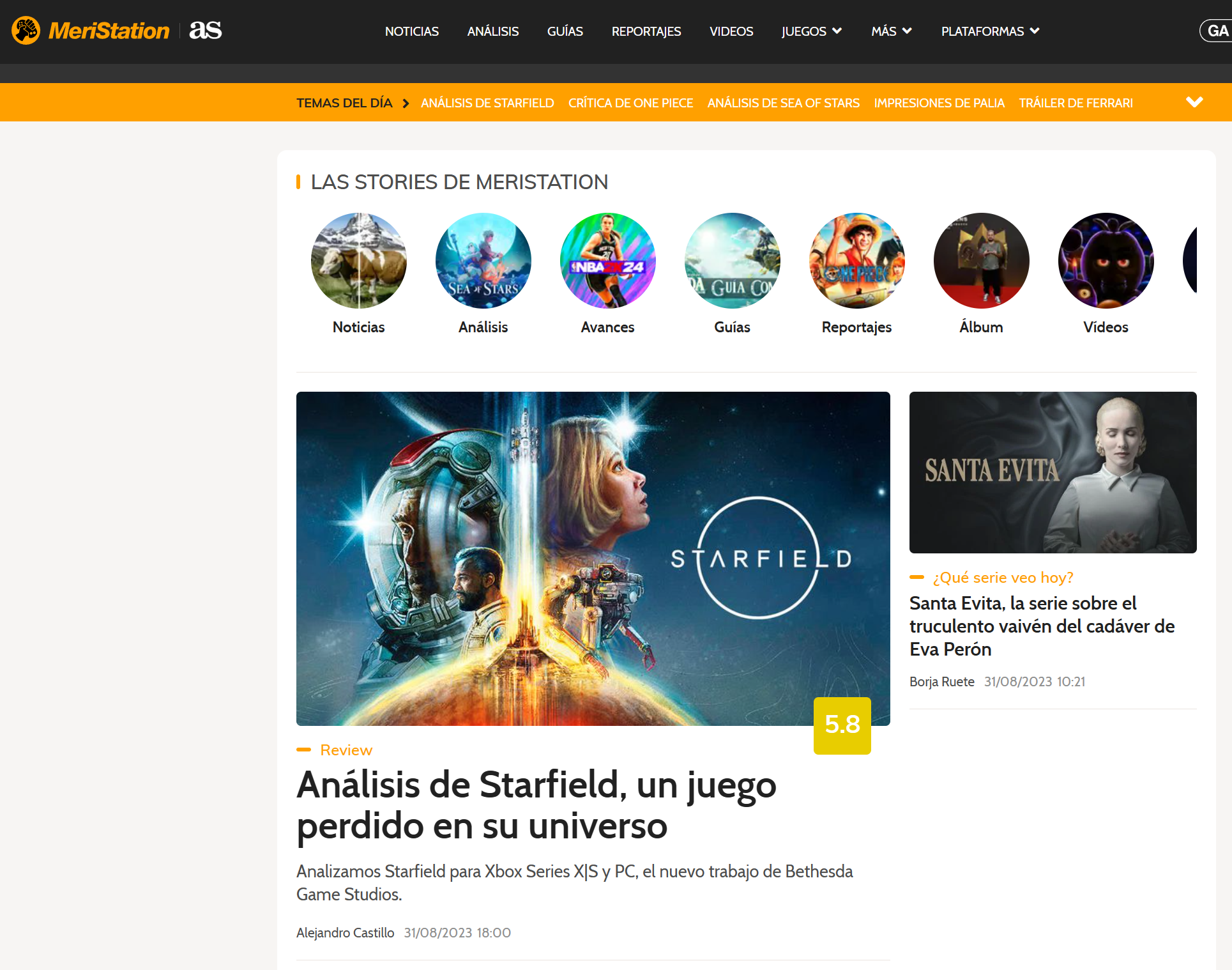This screenshot has height=970, width=1232.
Task: Open the Álbum story circle
Action: [982, 261]
